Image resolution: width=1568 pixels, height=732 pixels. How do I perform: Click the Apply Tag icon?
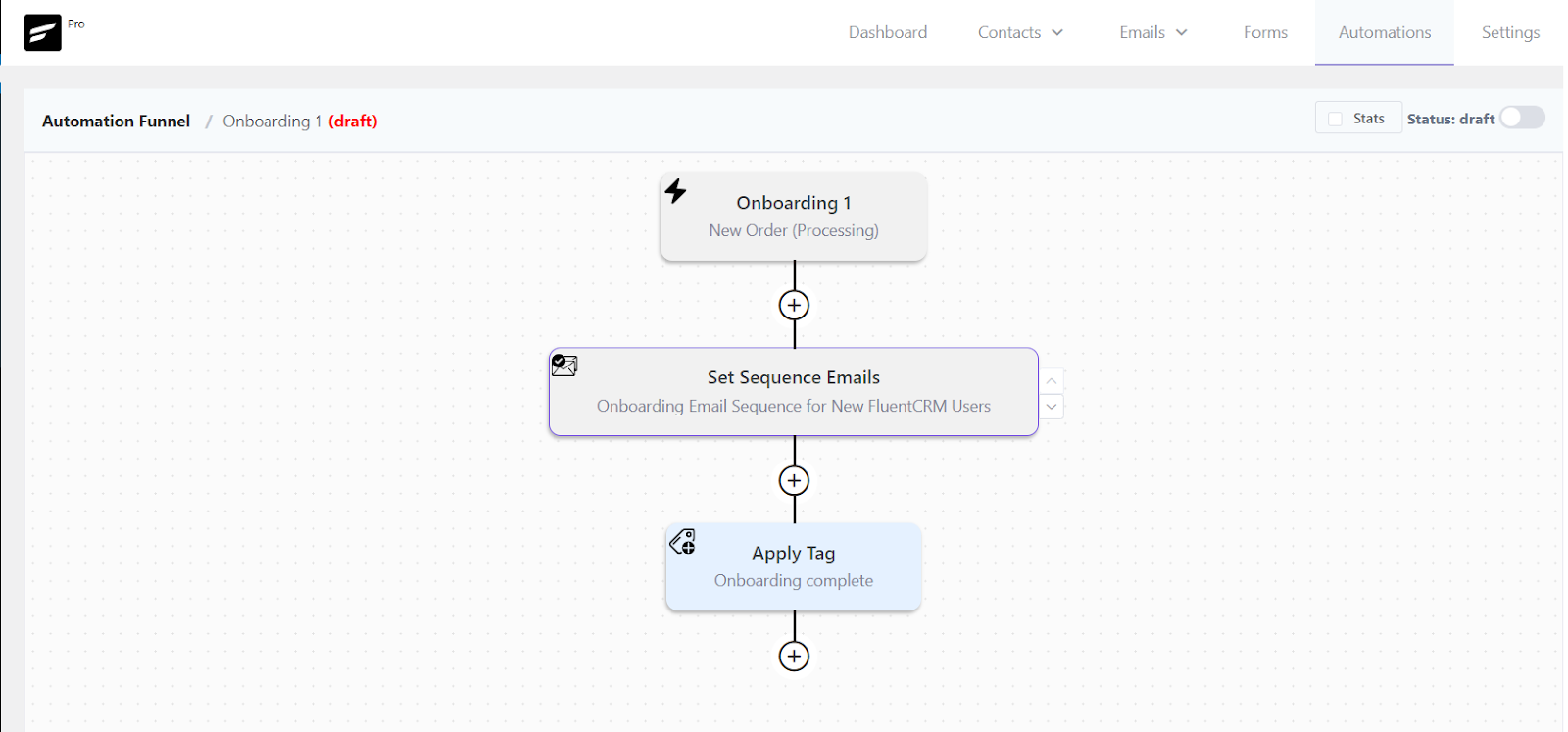pos(683,541)
